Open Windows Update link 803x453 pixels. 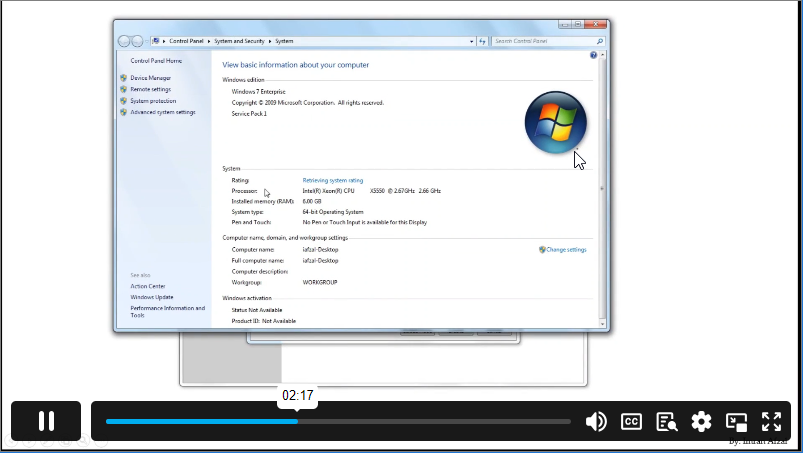click(152, 297)
